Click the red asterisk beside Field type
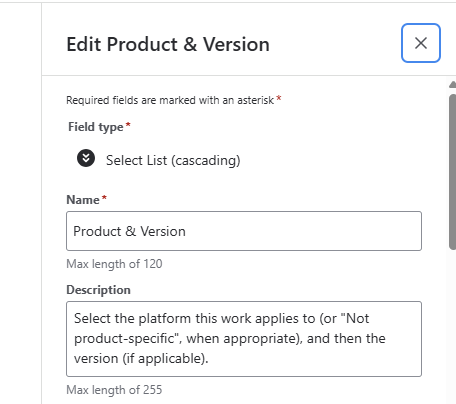The width and height of the screenshot is (456, 404). pyautogui.click(x=128, y=125)
